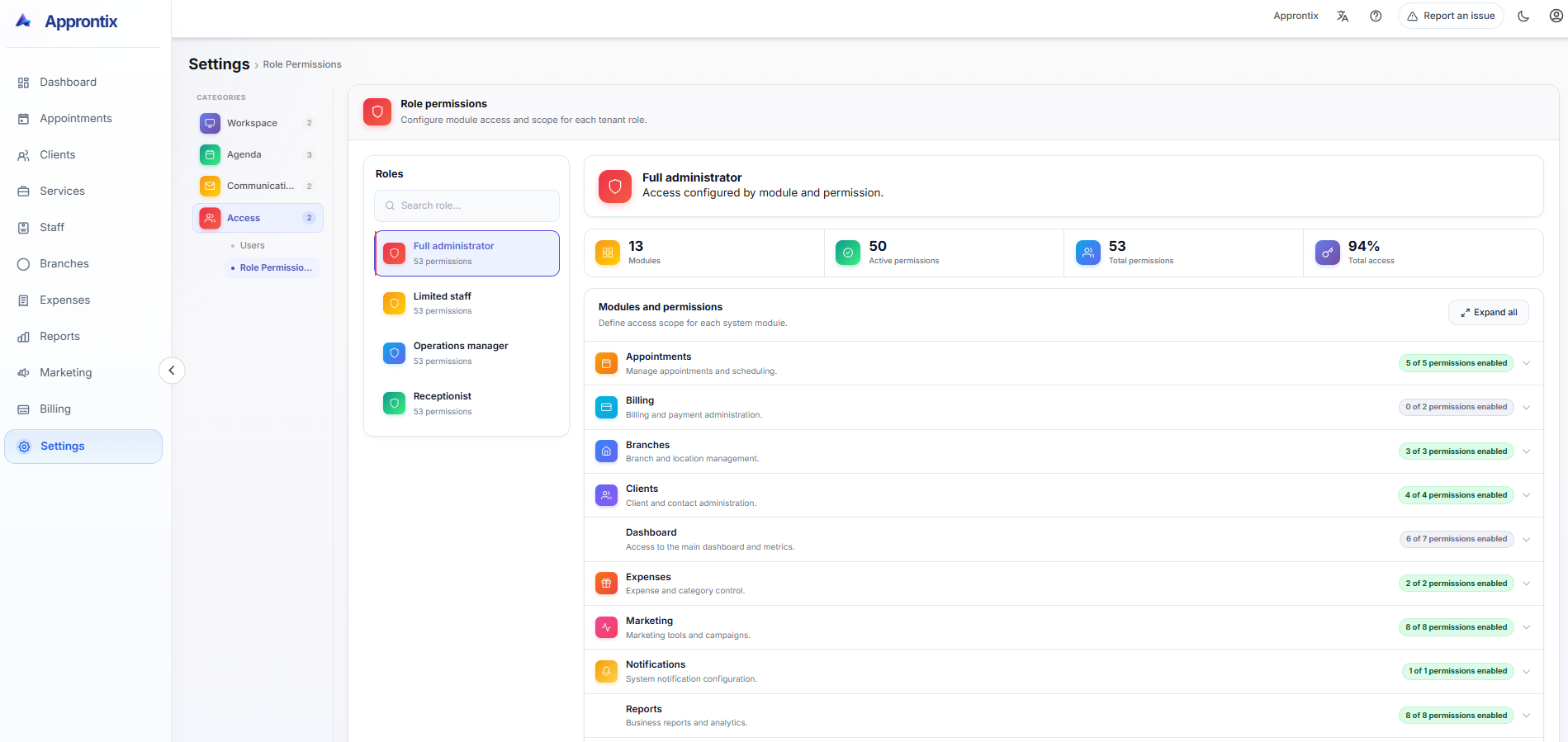Click the Branches module building icon
Image resolution: width=1568 pixels, height=742 pixels.
coord(606,451)
